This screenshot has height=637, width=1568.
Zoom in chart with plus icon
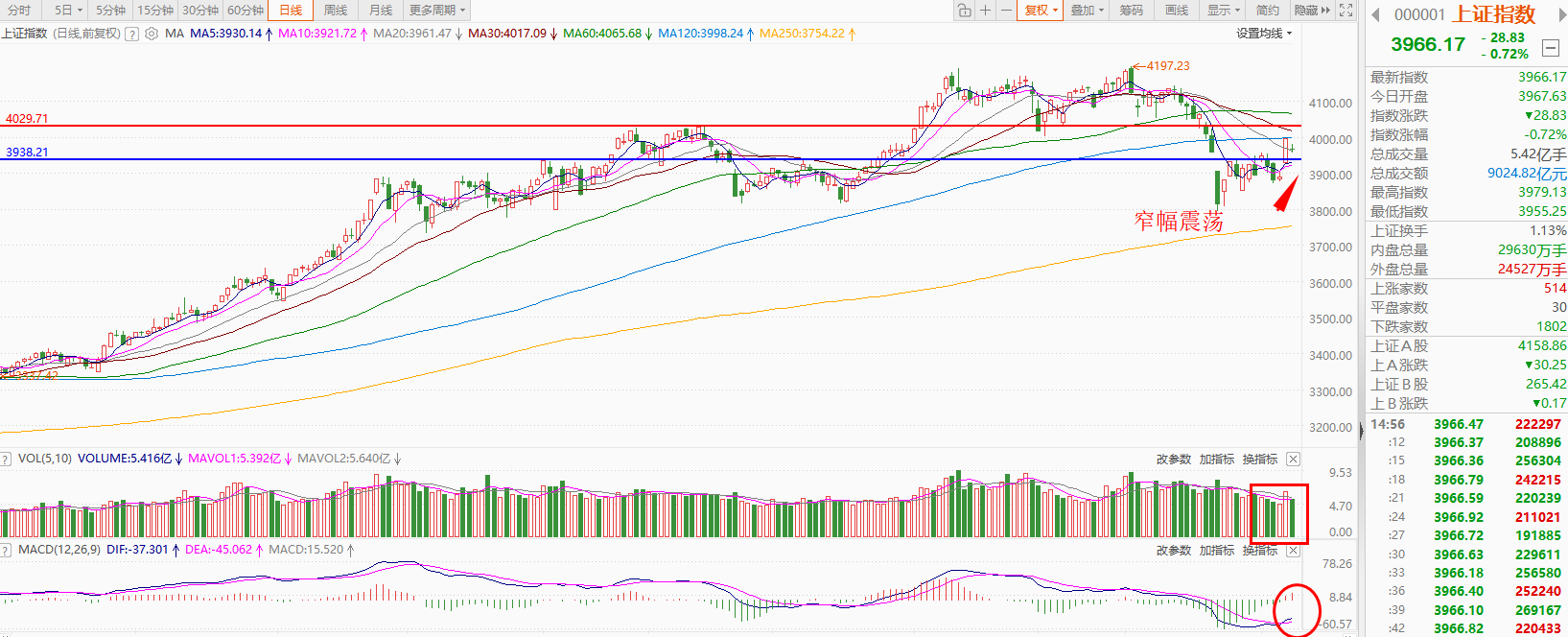point(985,11)
